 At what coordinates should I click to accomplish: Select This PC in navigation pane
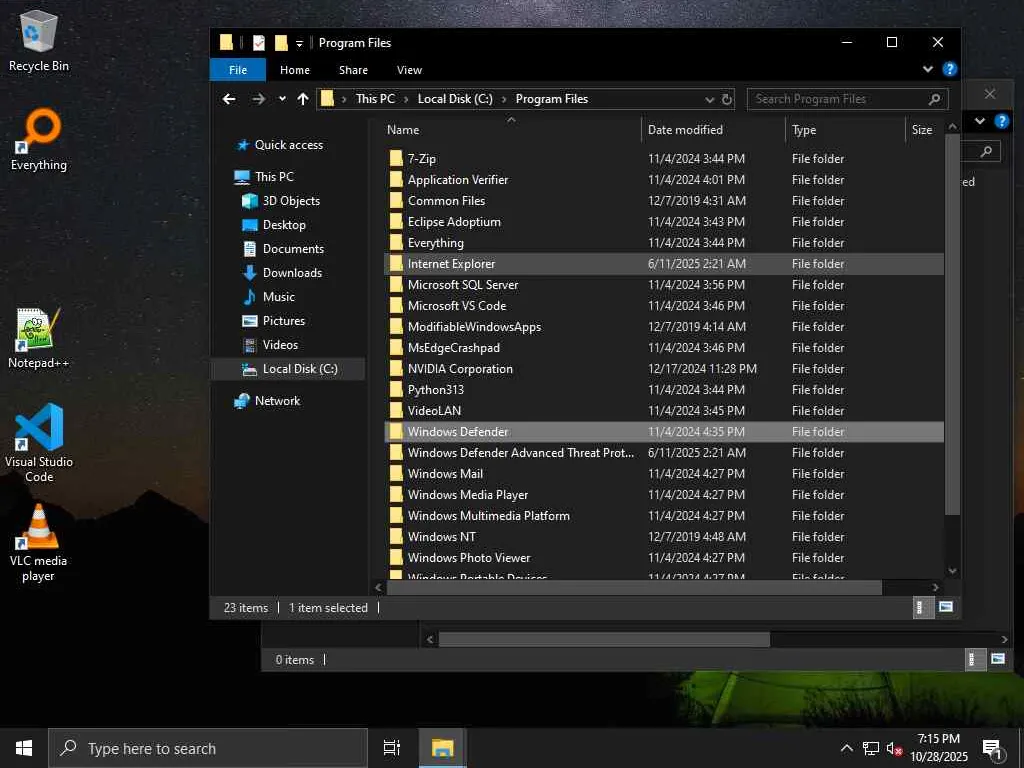pos(274,176)
